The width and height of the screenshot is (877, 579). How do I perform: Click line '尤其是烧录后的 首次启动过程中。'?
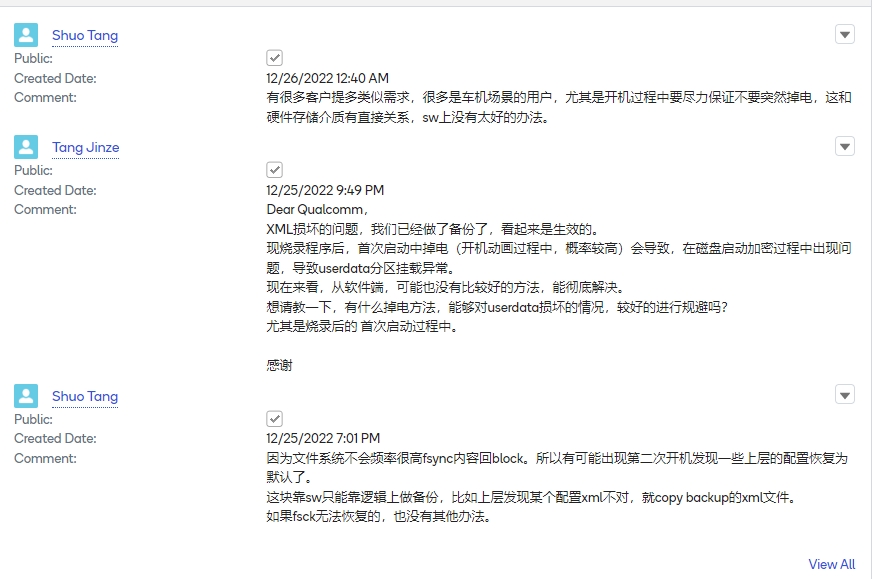tap(362, 326)
